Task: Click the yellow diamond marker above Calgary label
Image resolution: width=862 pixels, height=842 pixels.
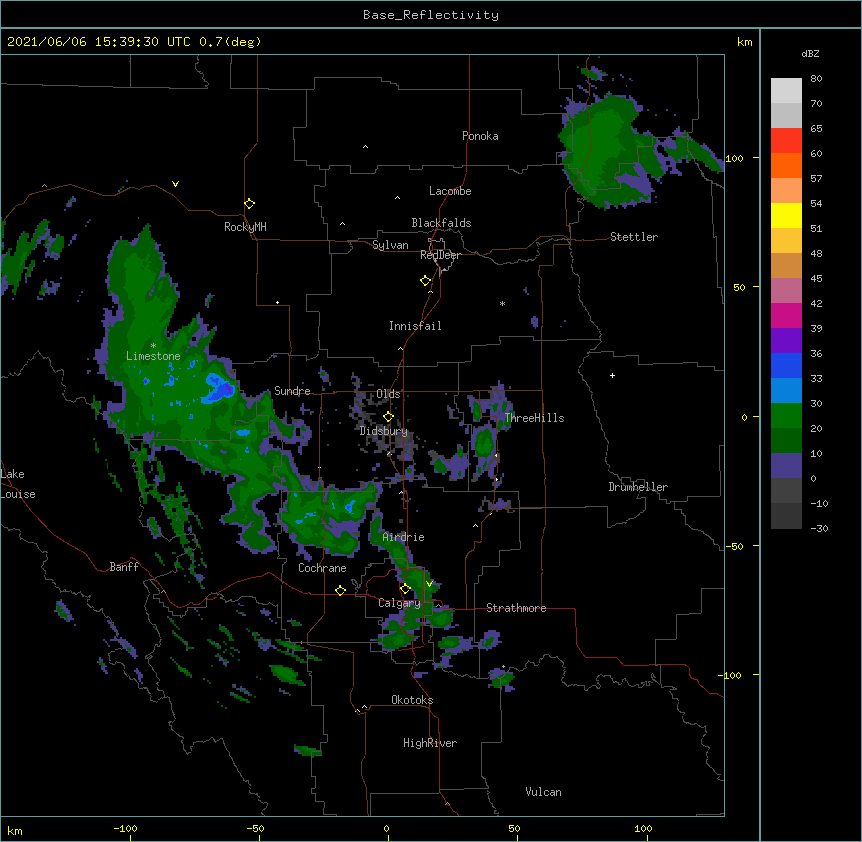Action: pos(405,589)
